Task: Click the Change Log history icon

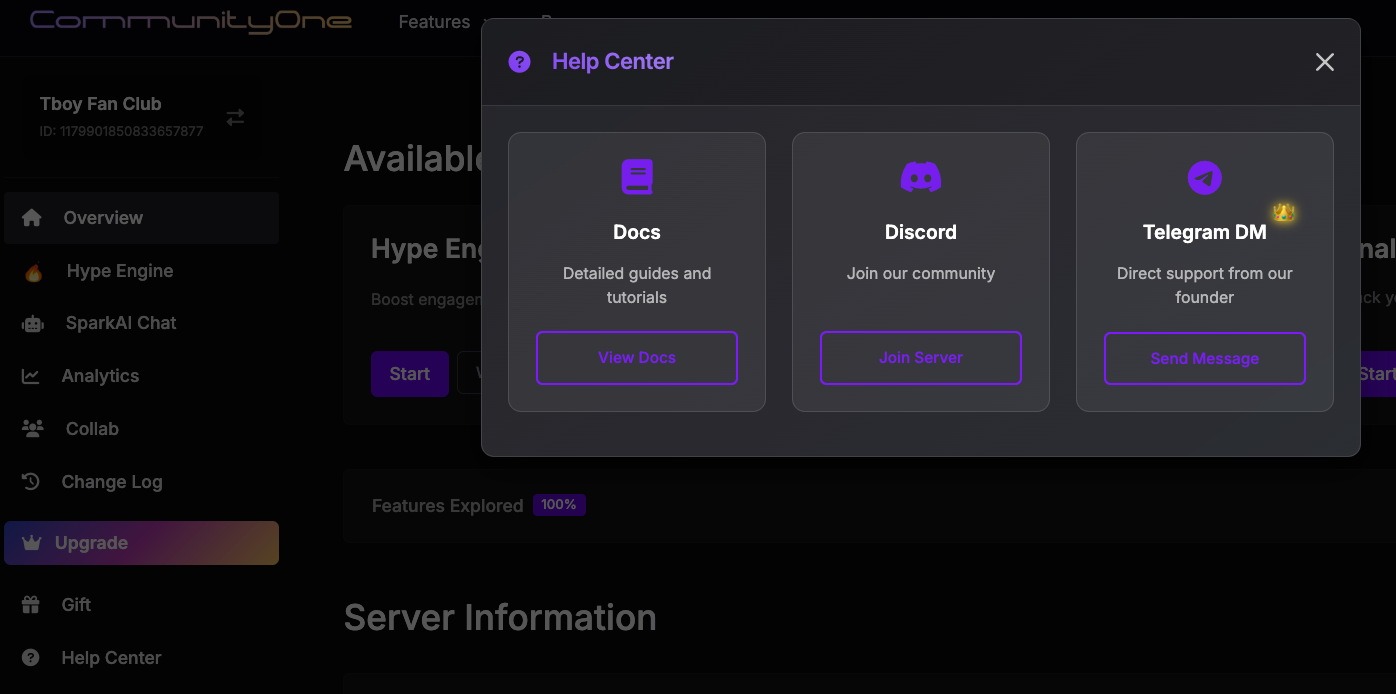Action: pyautogui.click(x=31, y=482)
